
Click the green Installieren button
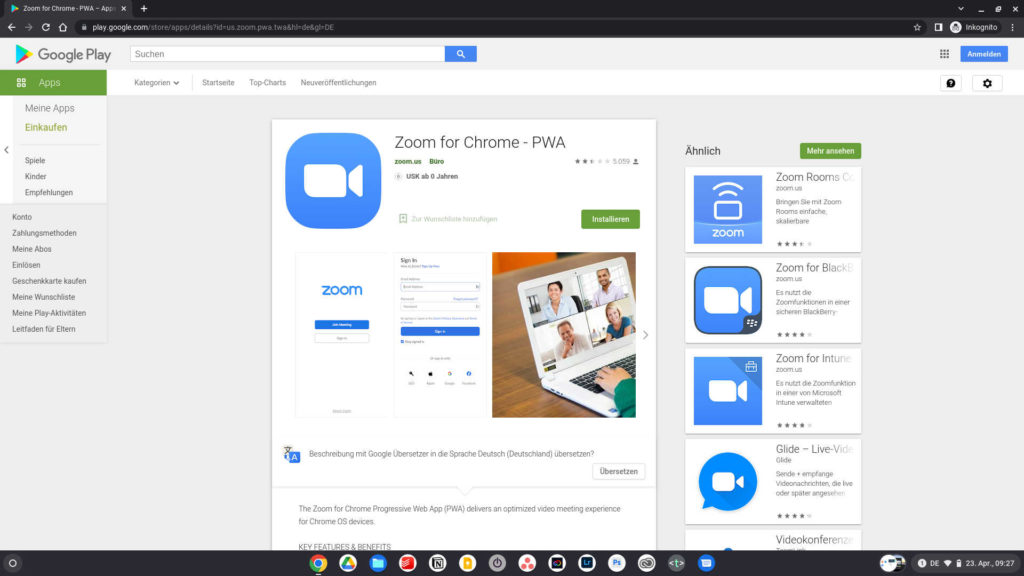click(x=610, y=219)
